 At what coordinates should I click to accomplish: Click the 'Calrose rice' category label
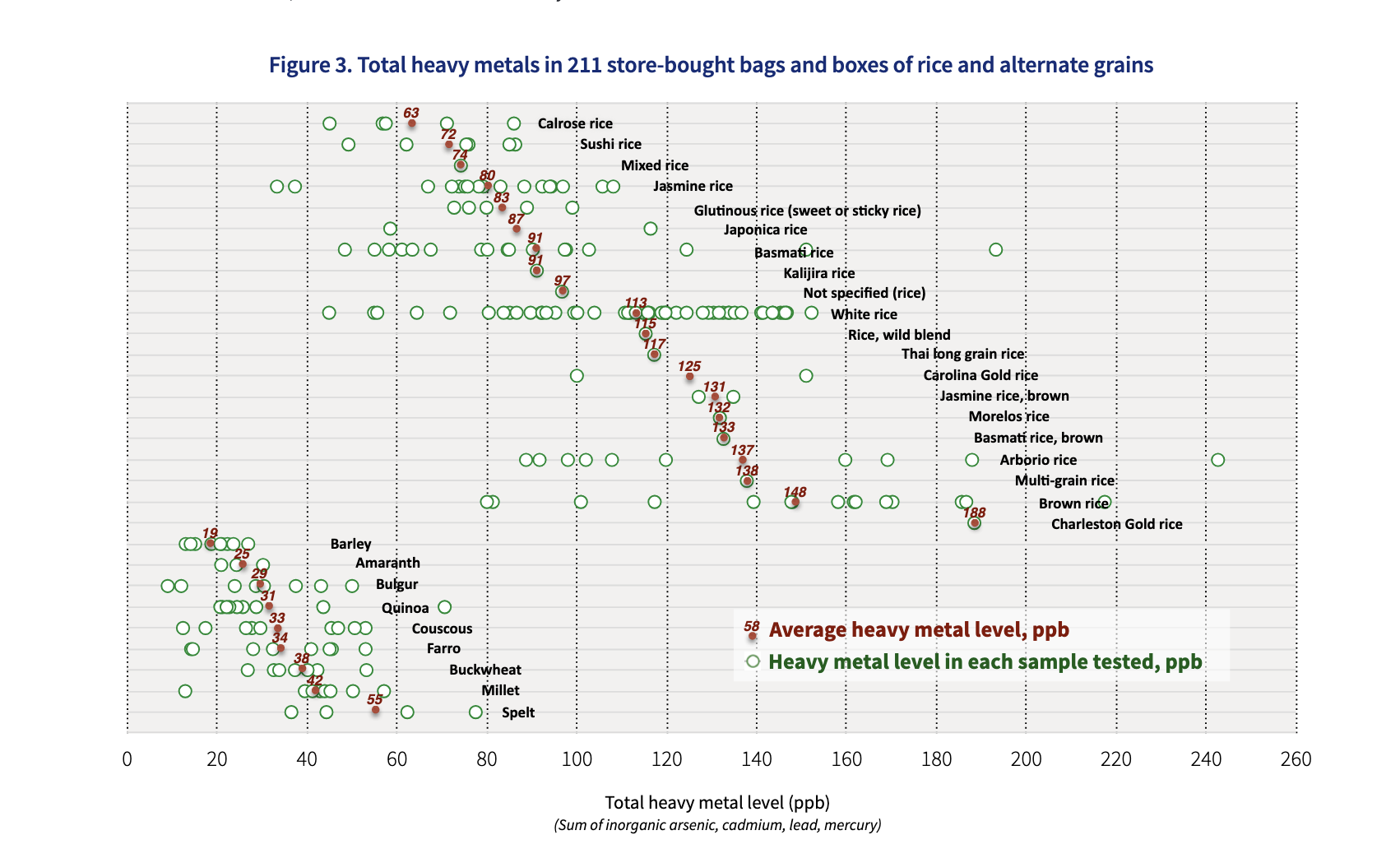point(575,123)
